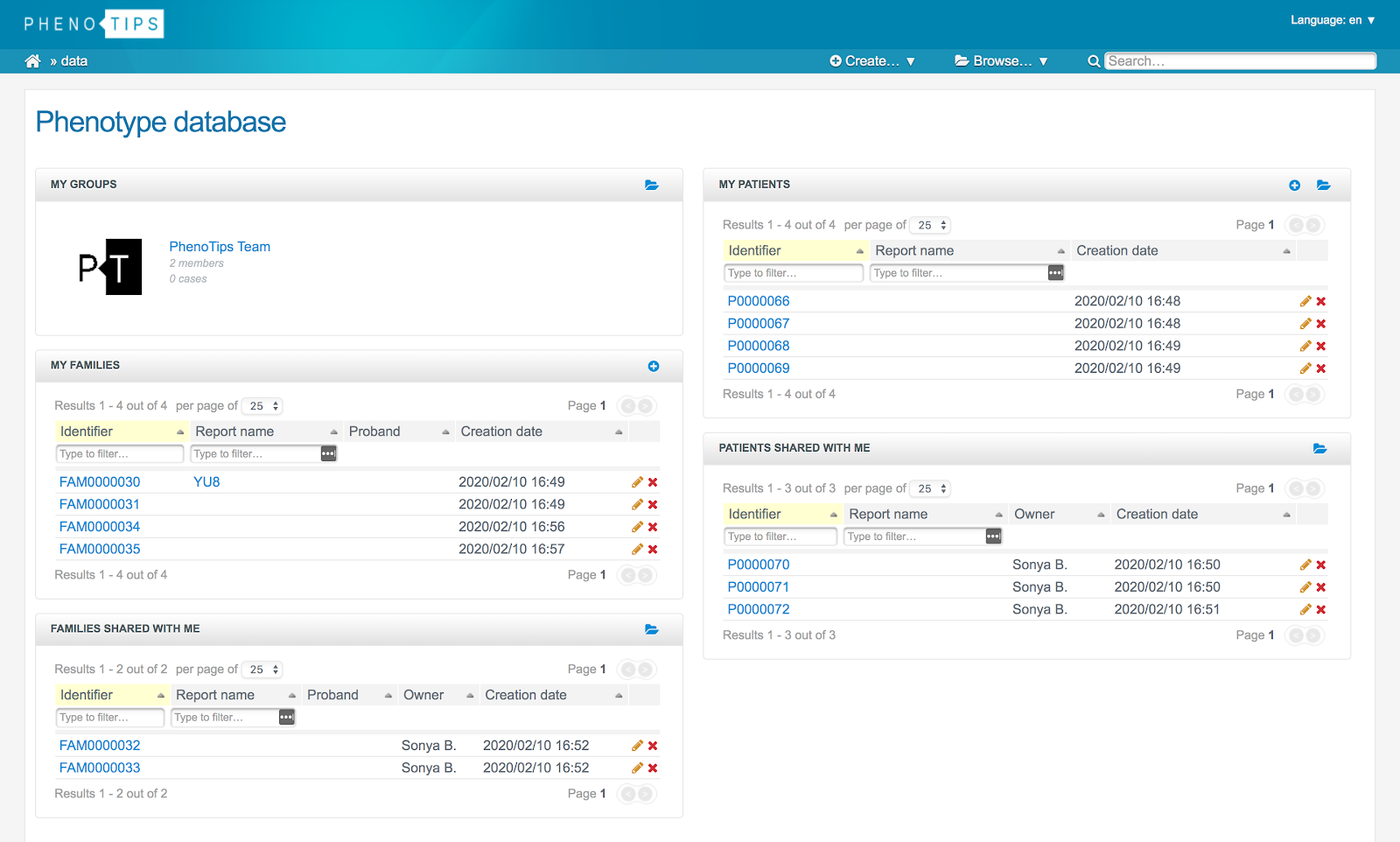Sort Patients Shared With Me by Owner
1400x842 pixels.
click(1060, 515)
